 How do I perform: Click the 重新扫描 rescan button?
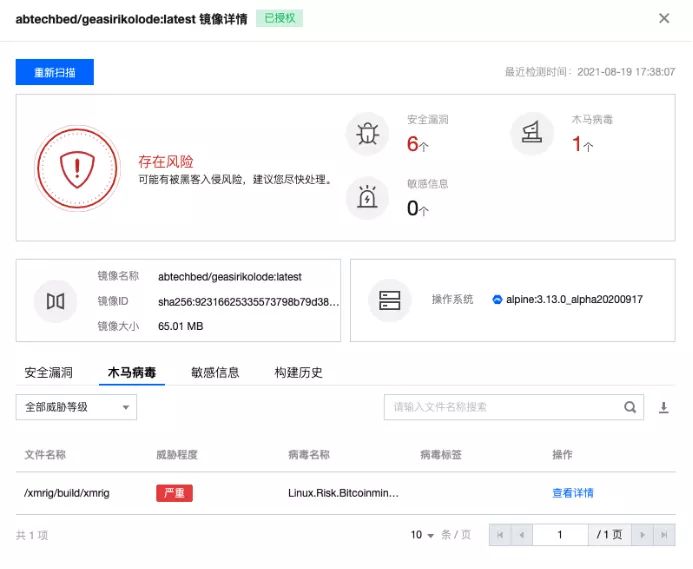coord(54,72)
